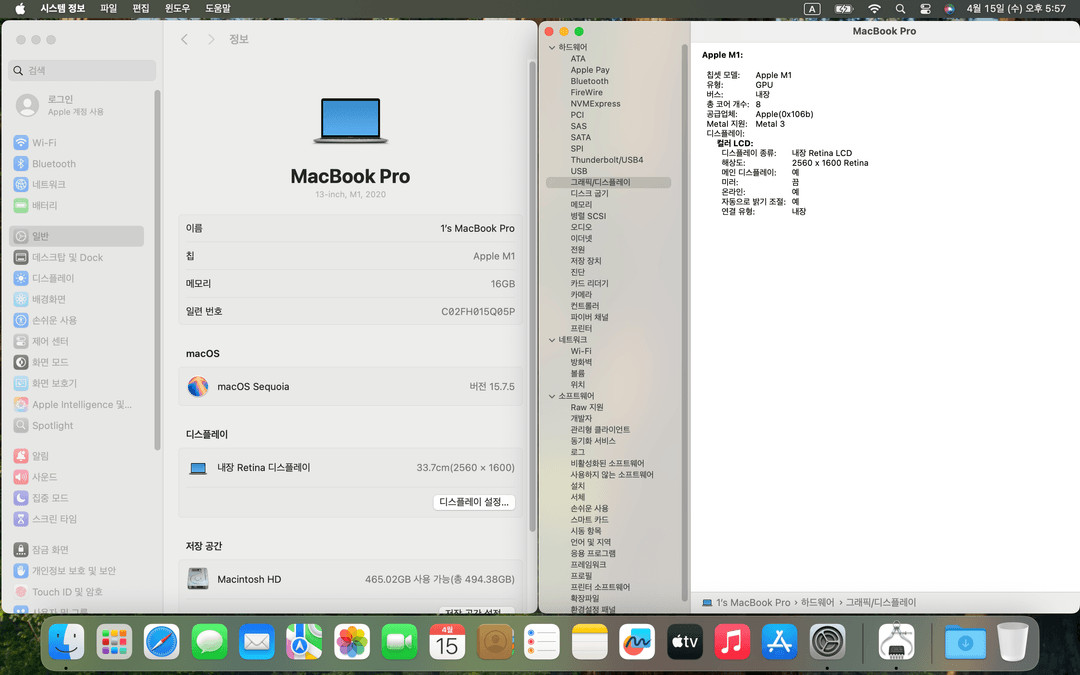The height and width of the screenshot is (675, 1080).
Task: Open the App Store from the Dock
Action: [x=780, y=642]
